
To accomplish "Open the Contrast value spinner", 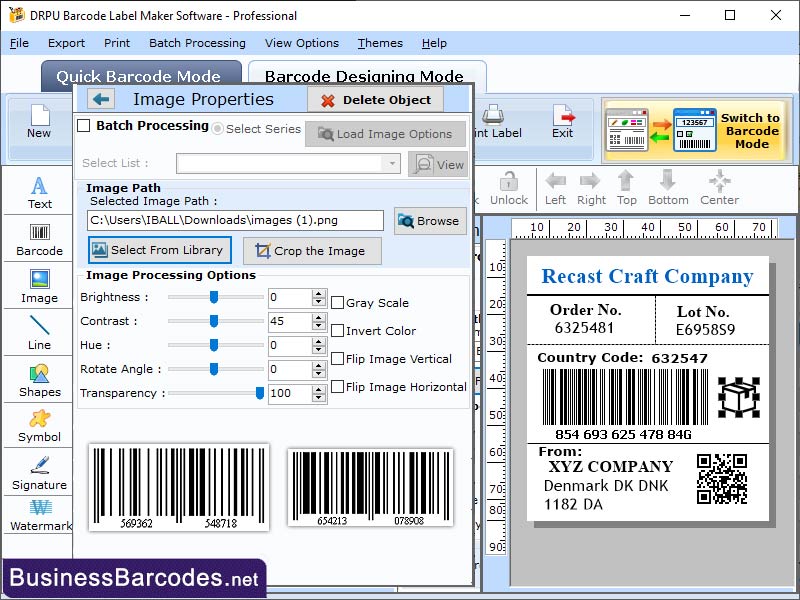I will (x=318, y=321).
